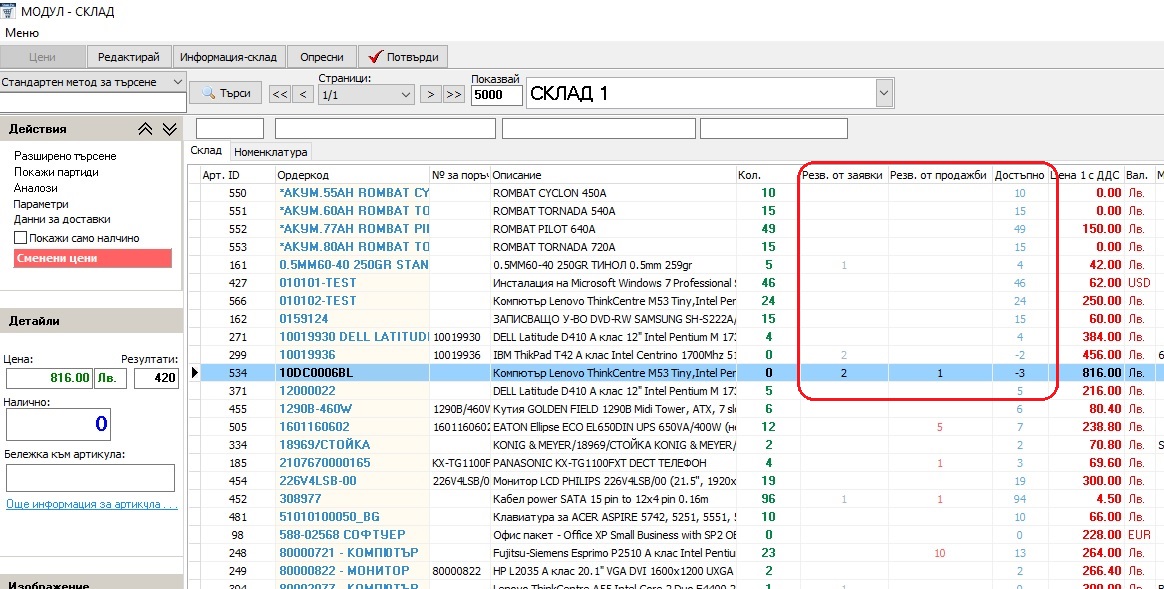Sort by the Ордеркод column header
The image size is (1164, 589).
pyautogui.click(x=352, y=175)
